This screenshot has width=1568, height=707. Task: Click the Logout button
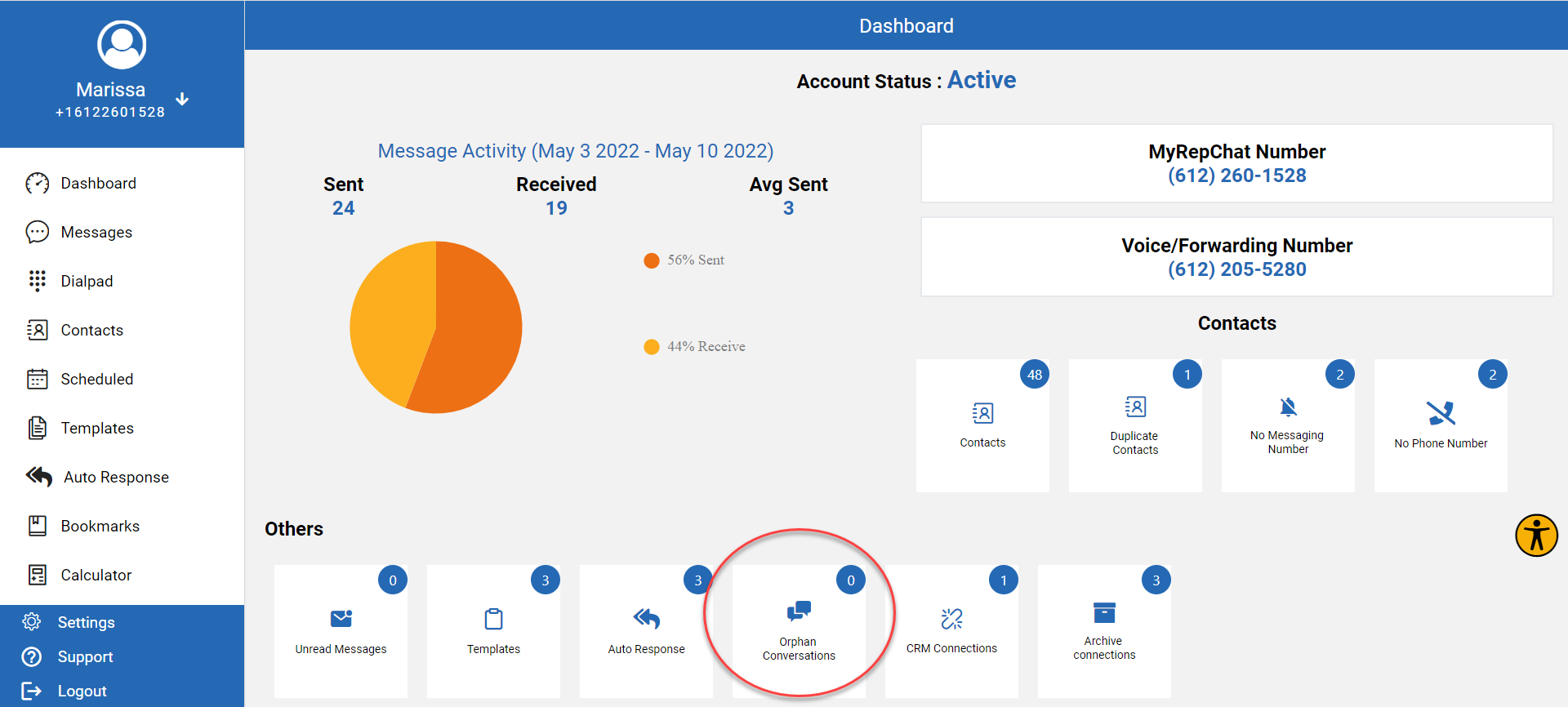click(x=82, y=691)
